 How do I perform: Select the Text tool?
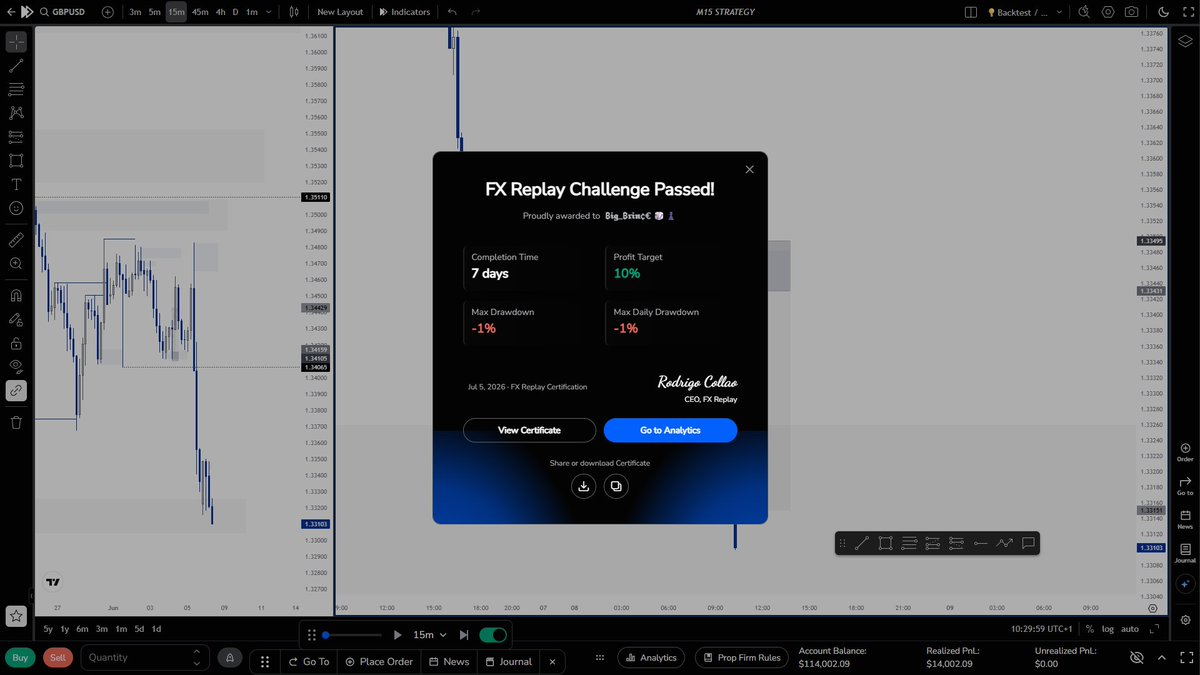(16, 185)
